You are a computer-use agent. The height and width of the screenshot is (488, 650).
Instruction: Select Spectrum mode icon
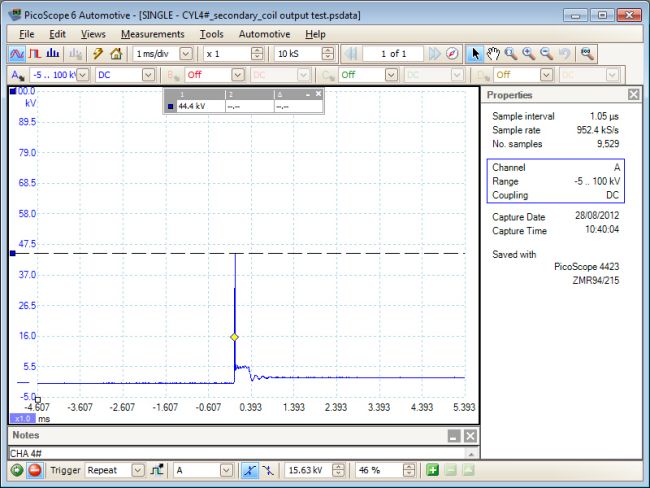coord(53,54)
